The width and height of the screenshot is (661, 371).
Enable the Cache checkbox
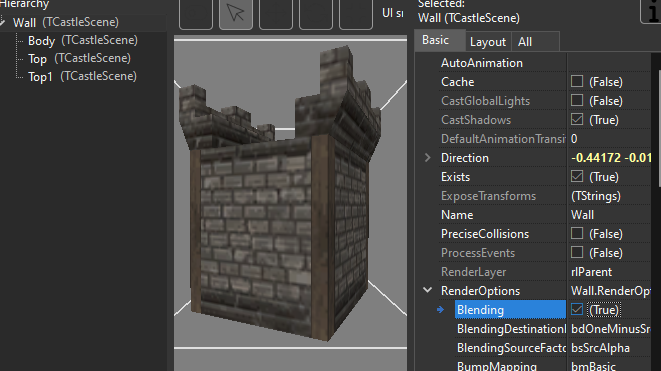(x=577, y=81)
